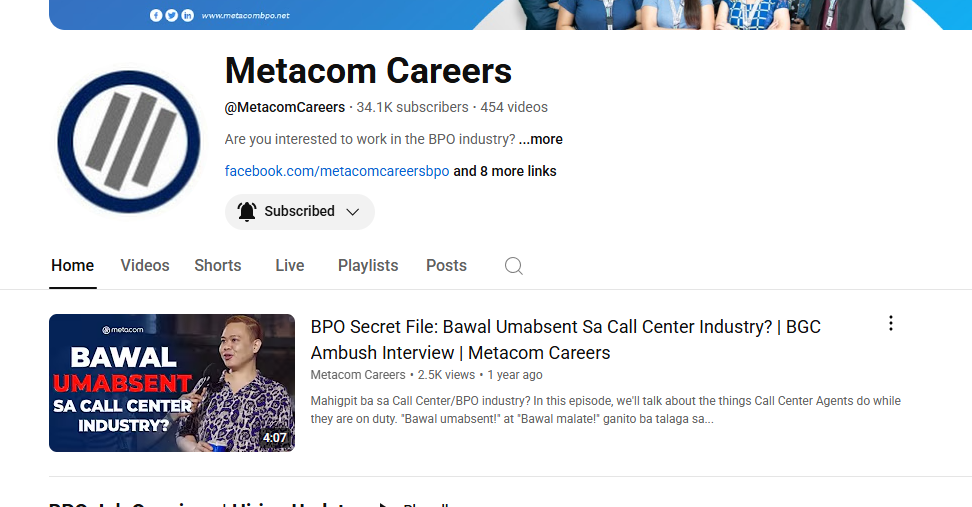The height and width of the screenshot is (507, 972).
Task: Expand the Subscribed dropdown chevron
Action: [352, 212]
